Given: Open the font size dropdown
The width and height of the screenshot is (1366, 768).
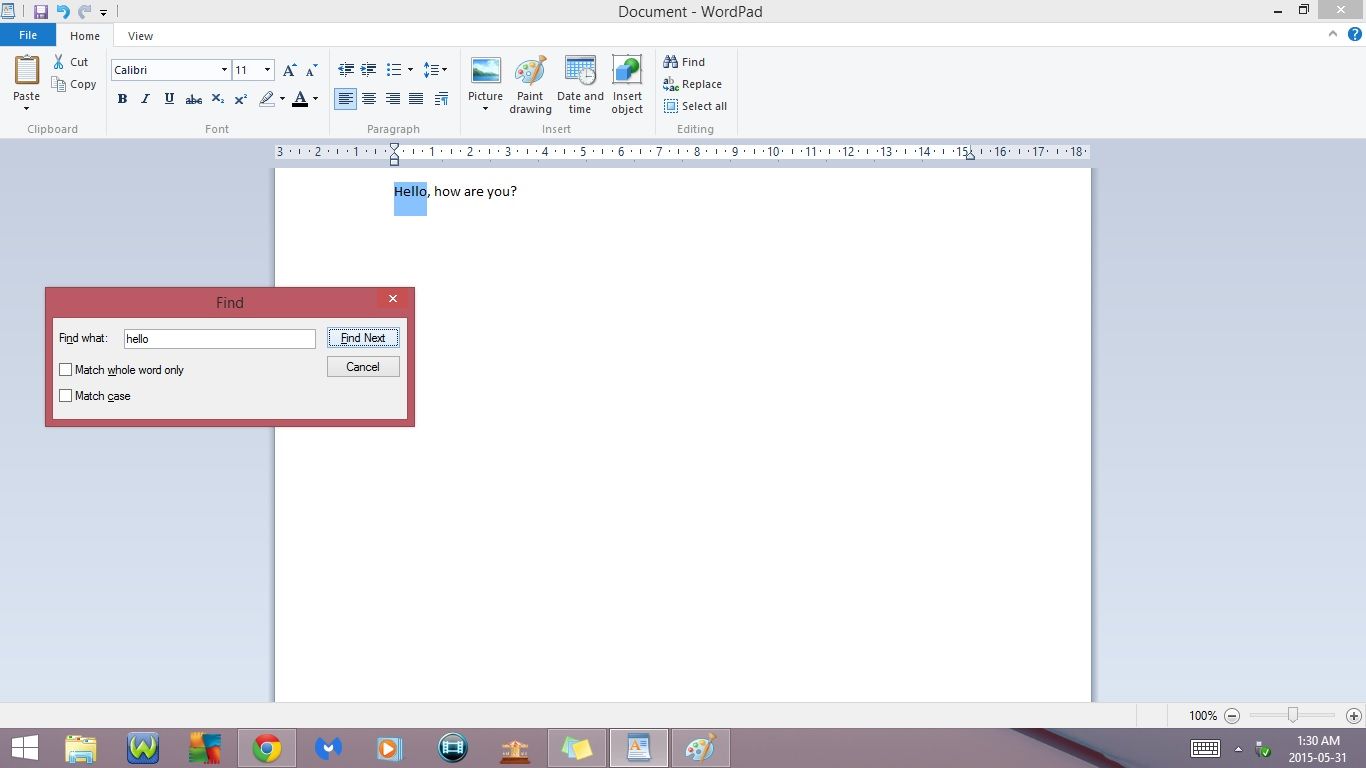Looking at the screenshot, I should click(x=267, y=70).
